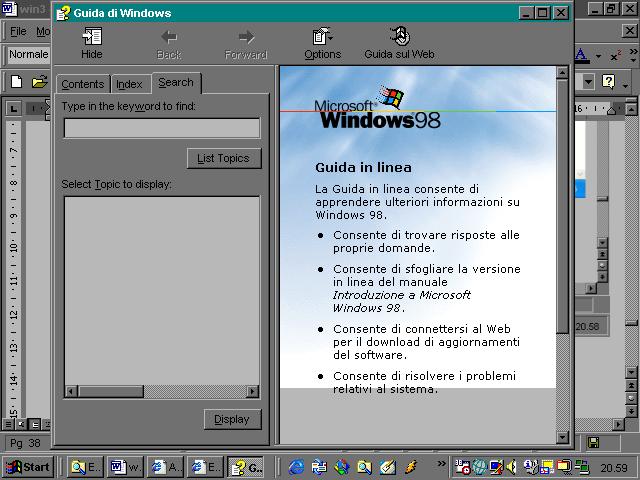Click the 20.59 clock in the taskbar
Image resolution: width=640 pixels, height=480 pixels.
click(x=613, y=468)
